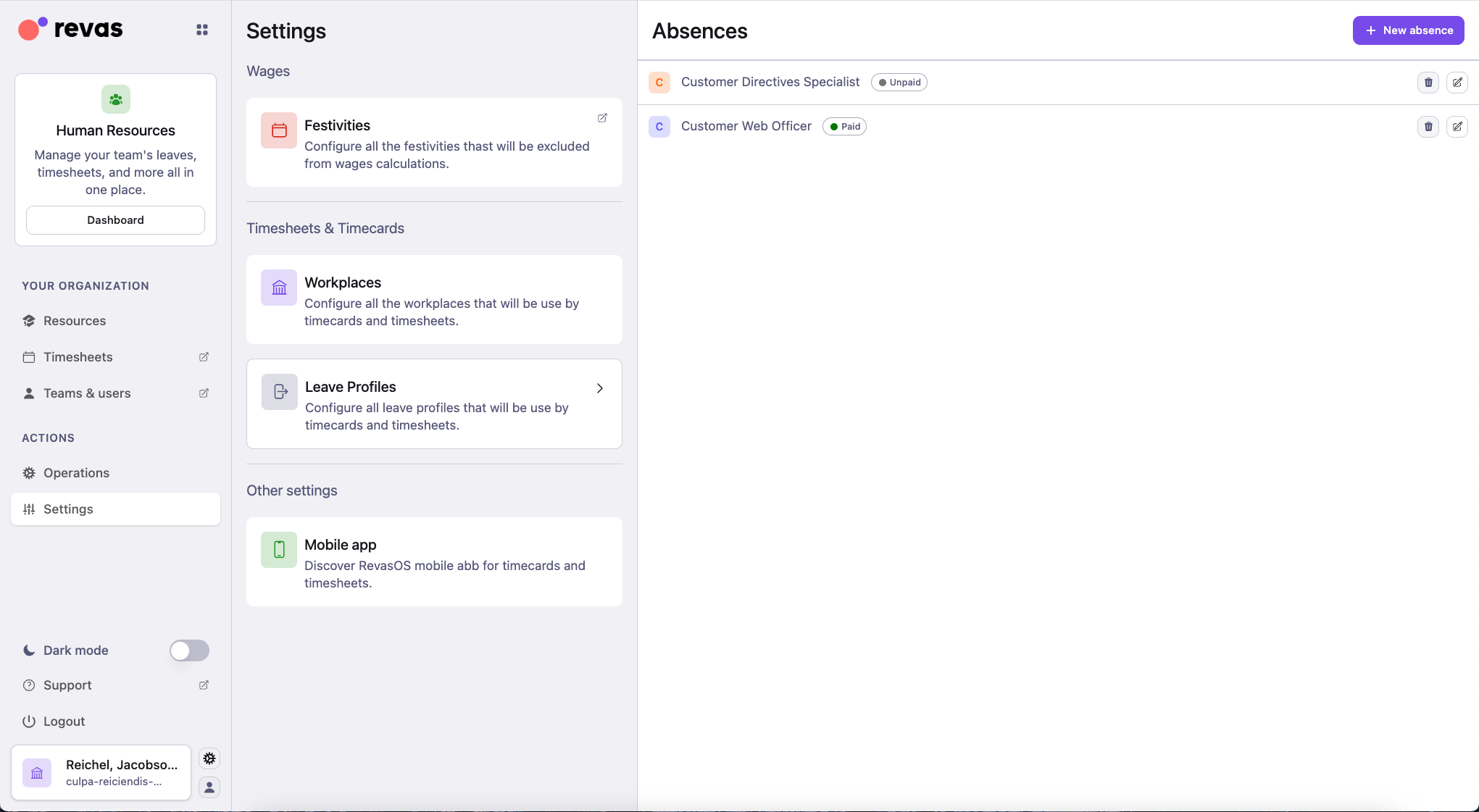Click trash icon for Customer Web Officer
Screen dimensions: 1479x812
point(1428,127)
